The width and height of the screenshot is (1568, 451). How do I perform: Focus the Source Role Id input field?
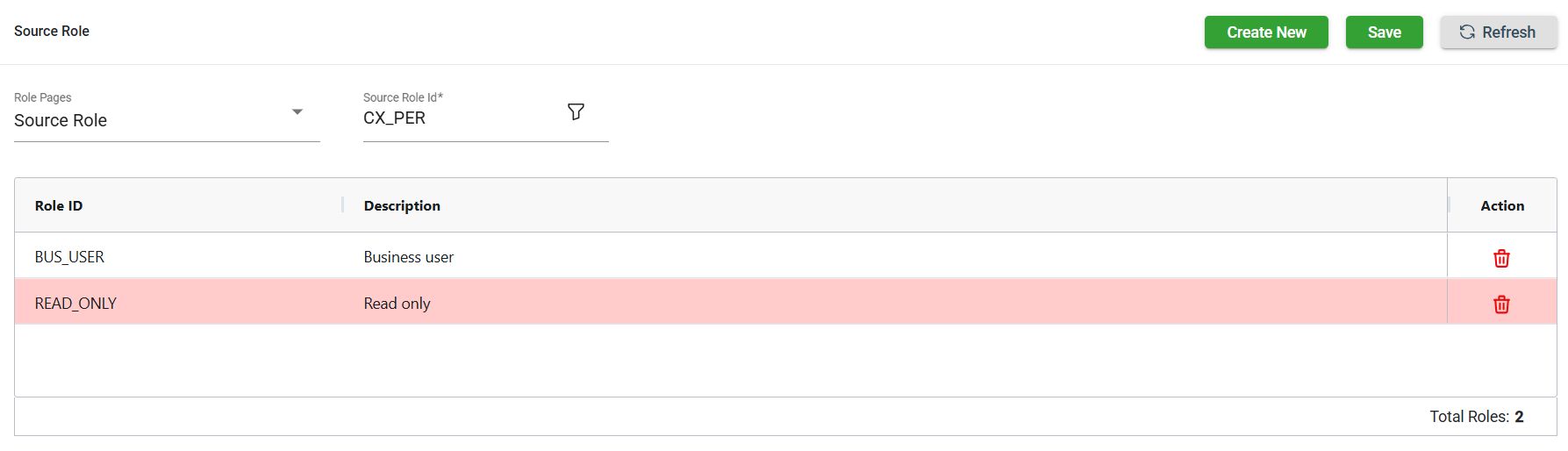456,118
